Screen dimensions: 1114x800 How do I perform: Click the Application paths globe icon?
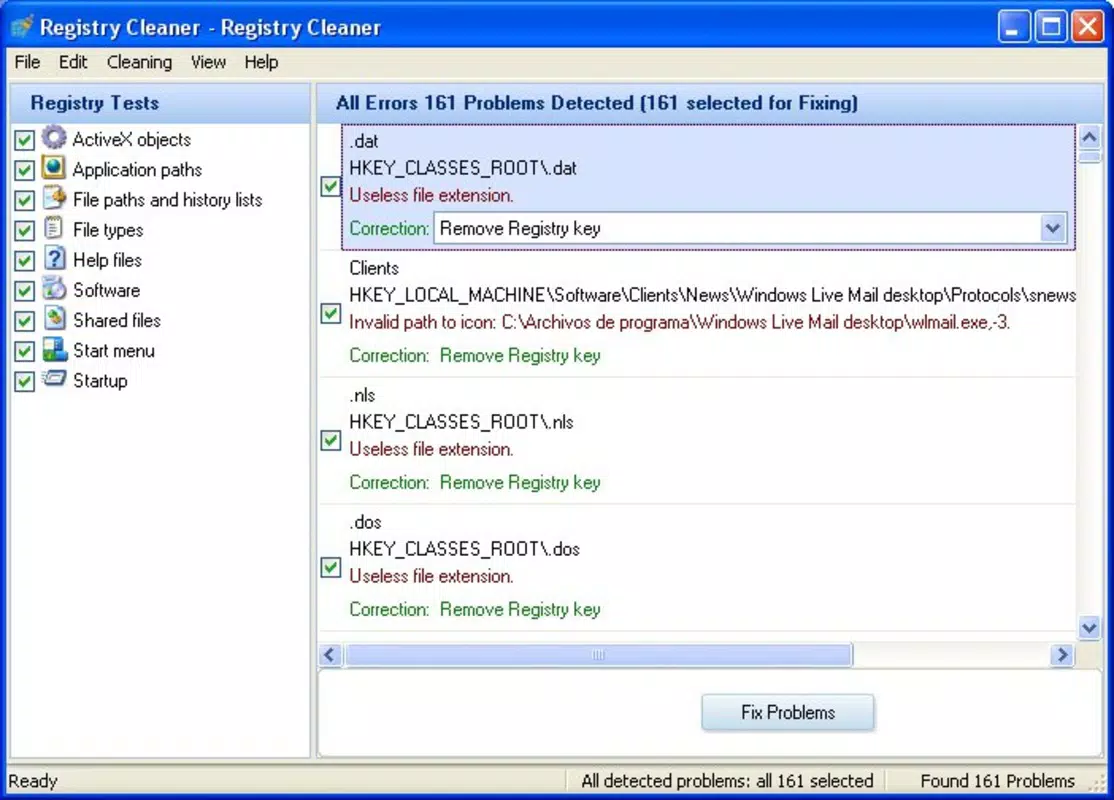click(54, 168)
